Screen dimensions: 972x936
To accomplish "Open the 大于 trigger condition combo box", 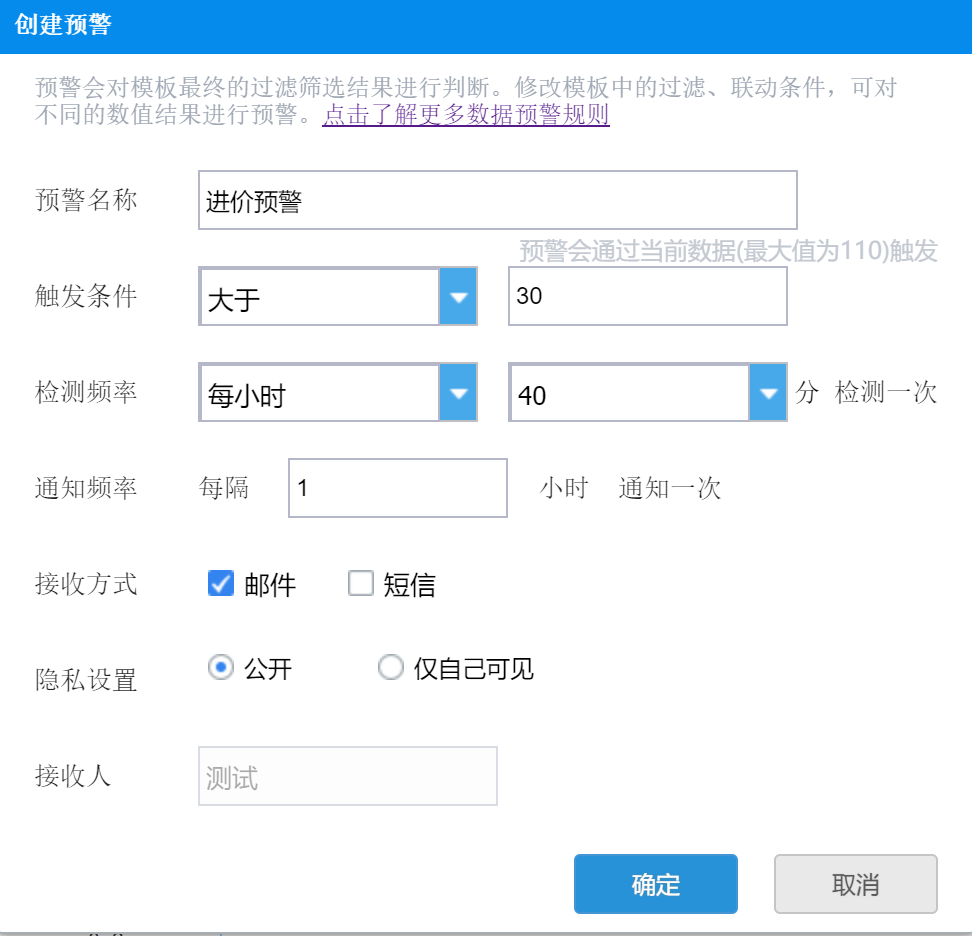I will tap(320, 297).
